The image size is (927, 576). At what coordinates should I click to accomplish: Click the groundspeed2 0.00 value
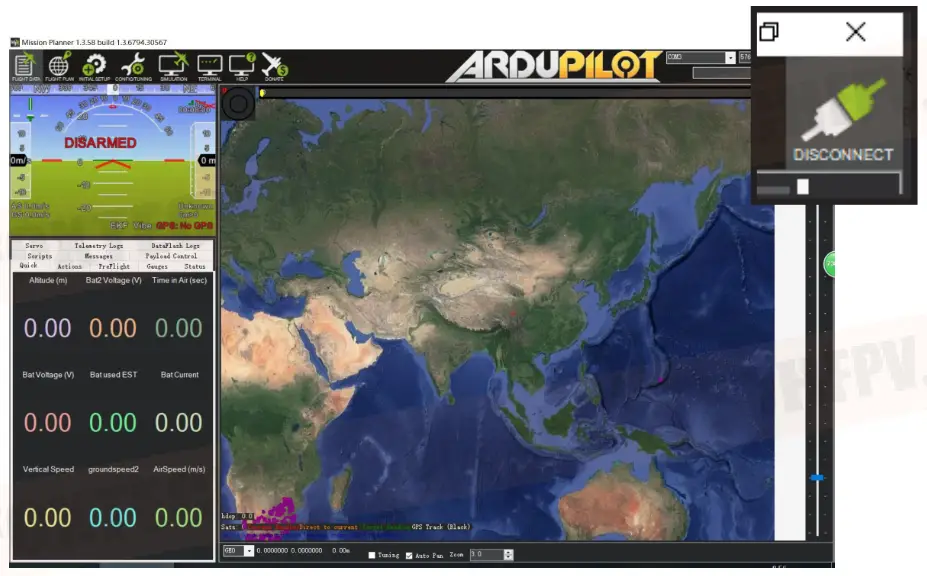click(x=113, y=518)
